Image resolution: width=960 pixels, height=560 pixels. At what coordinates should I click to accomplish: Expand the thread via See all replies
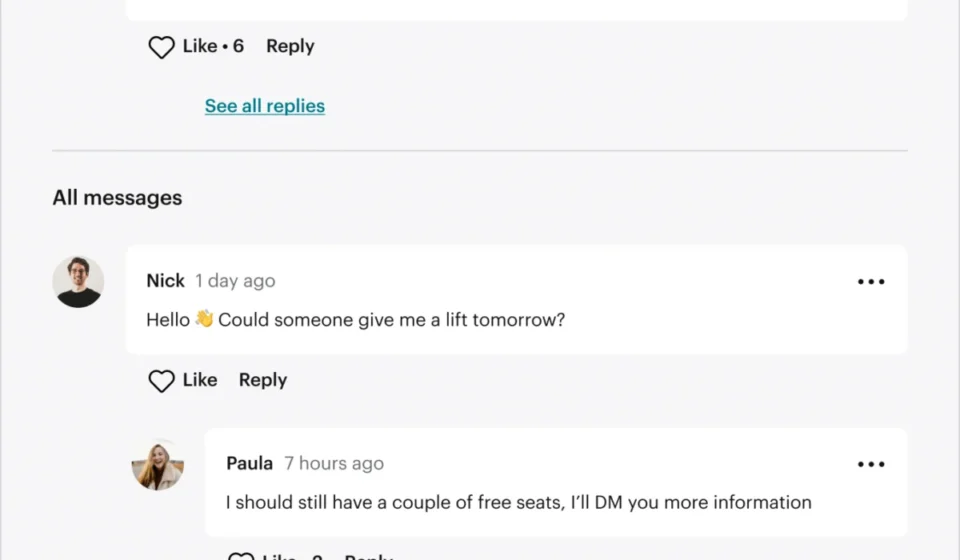264,106
